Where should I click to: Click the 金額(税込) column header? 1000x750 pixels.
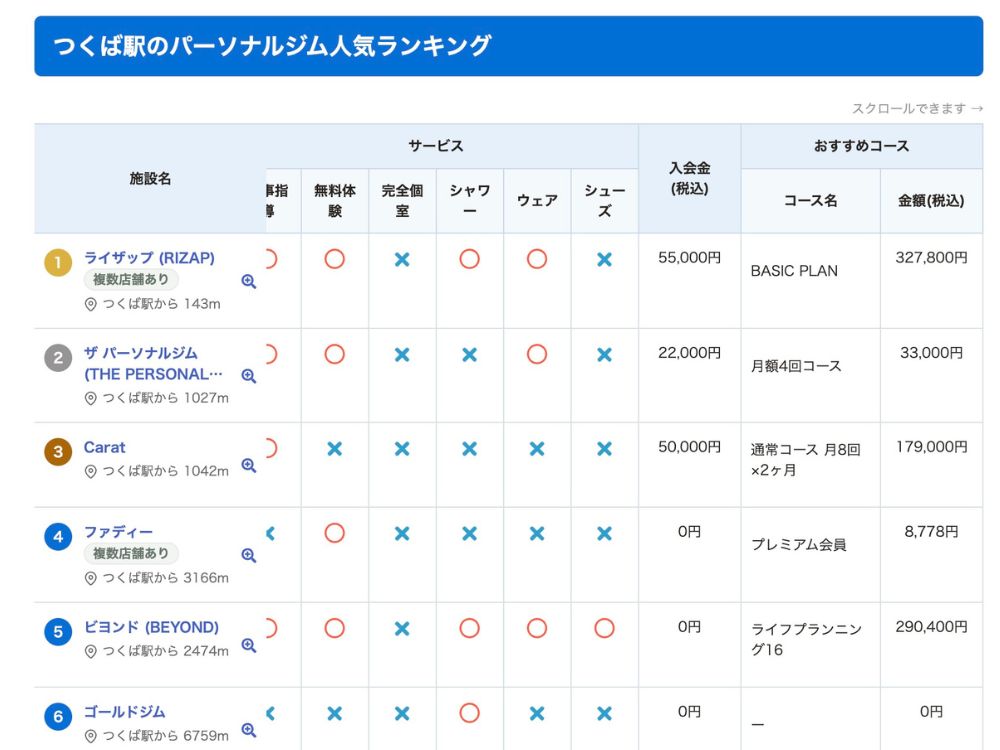coord(931,200)
